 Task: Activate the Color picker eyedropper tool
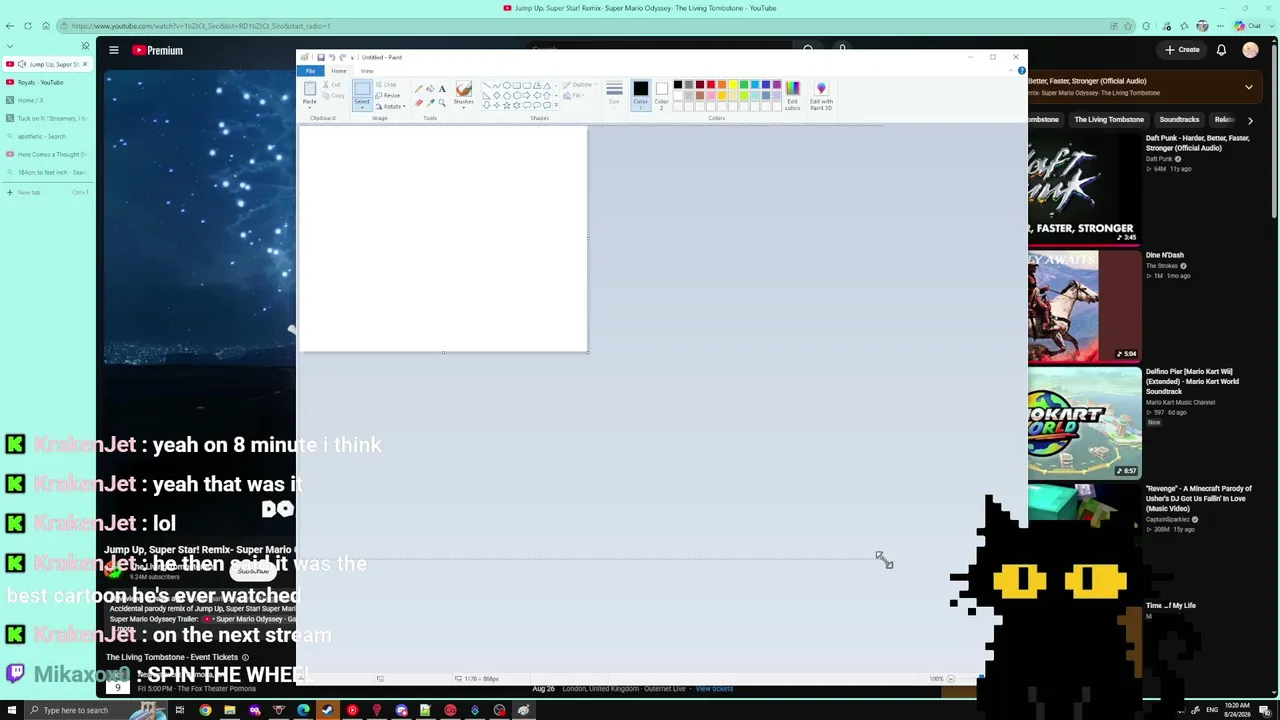[430, 102]
